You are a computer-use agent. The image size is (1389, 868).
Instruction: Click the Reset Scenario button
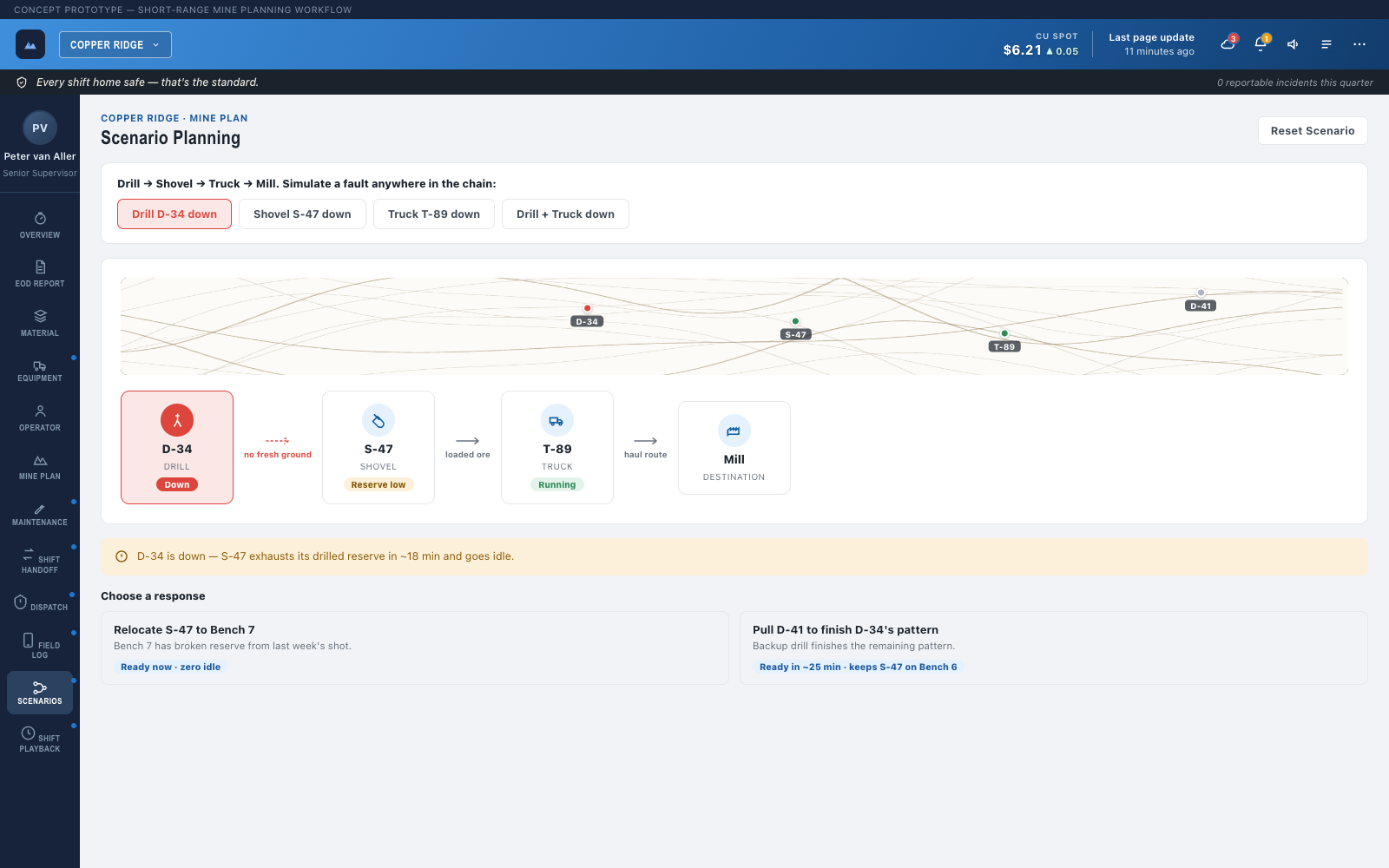point(1313,131)
